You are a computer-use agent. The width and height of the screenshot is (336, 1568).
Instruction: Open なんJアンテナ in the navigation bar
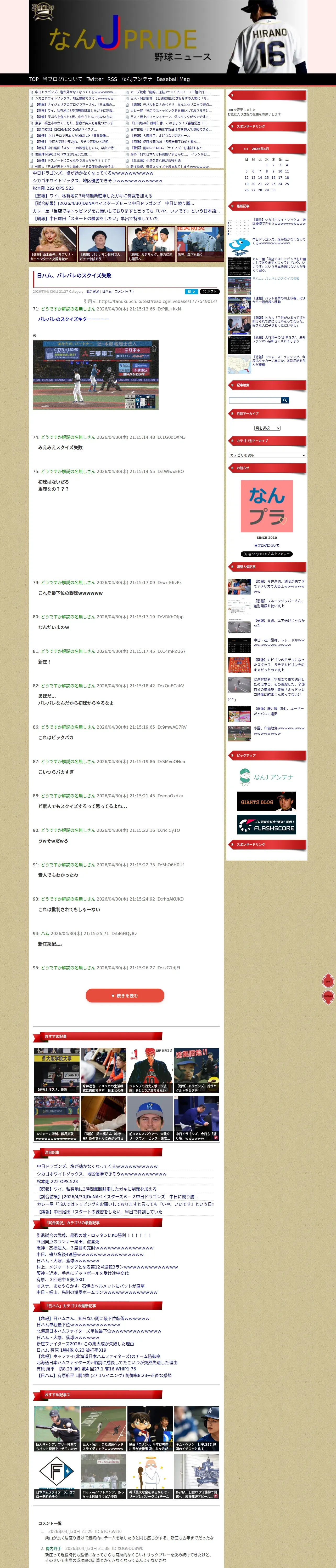137,79
